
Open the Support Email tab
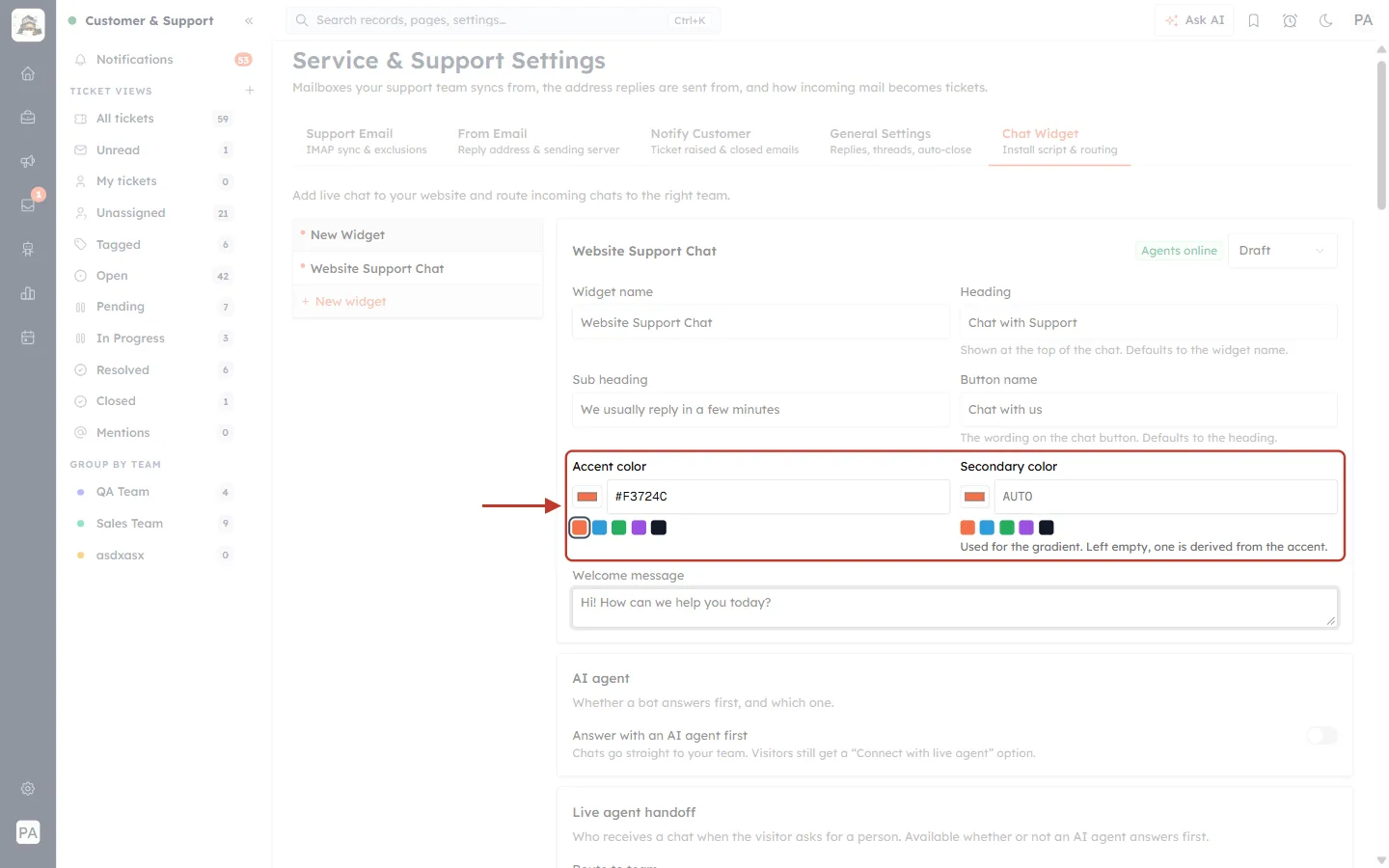click(x=367, y=141)
